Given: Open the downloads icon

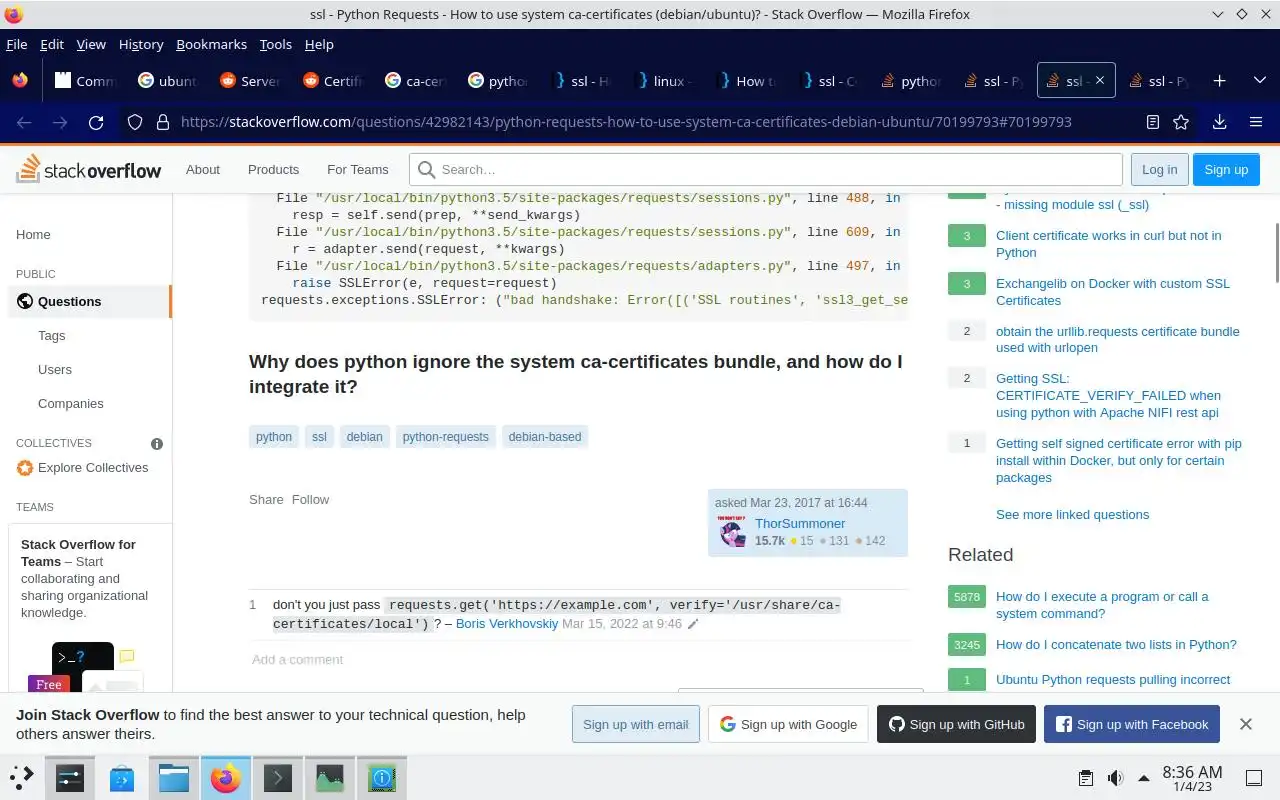Looking at the screenshot, I should click(x=1219, y=122).
